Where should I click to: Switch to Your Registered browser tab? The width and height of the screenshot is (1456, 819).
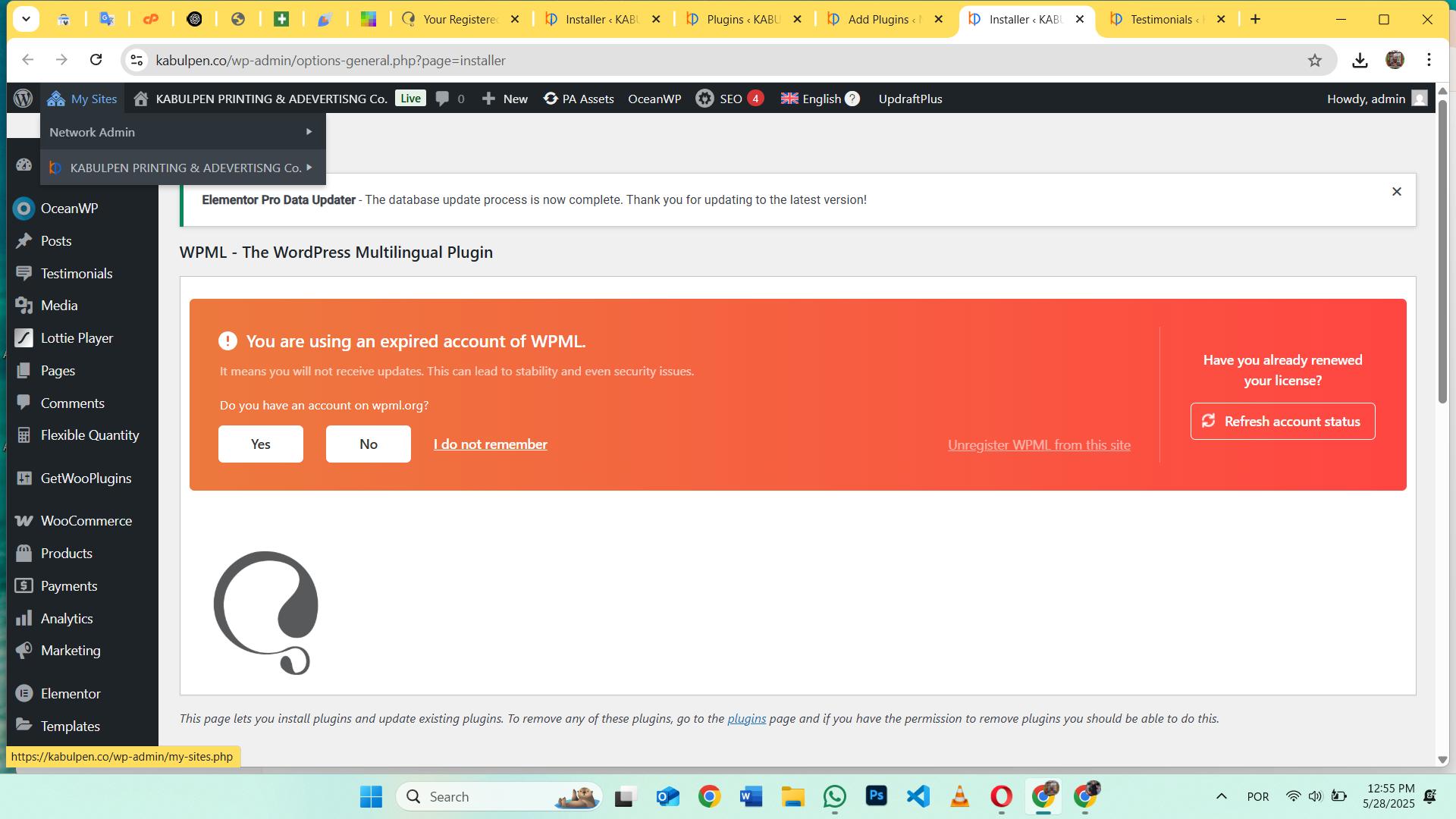460,19
